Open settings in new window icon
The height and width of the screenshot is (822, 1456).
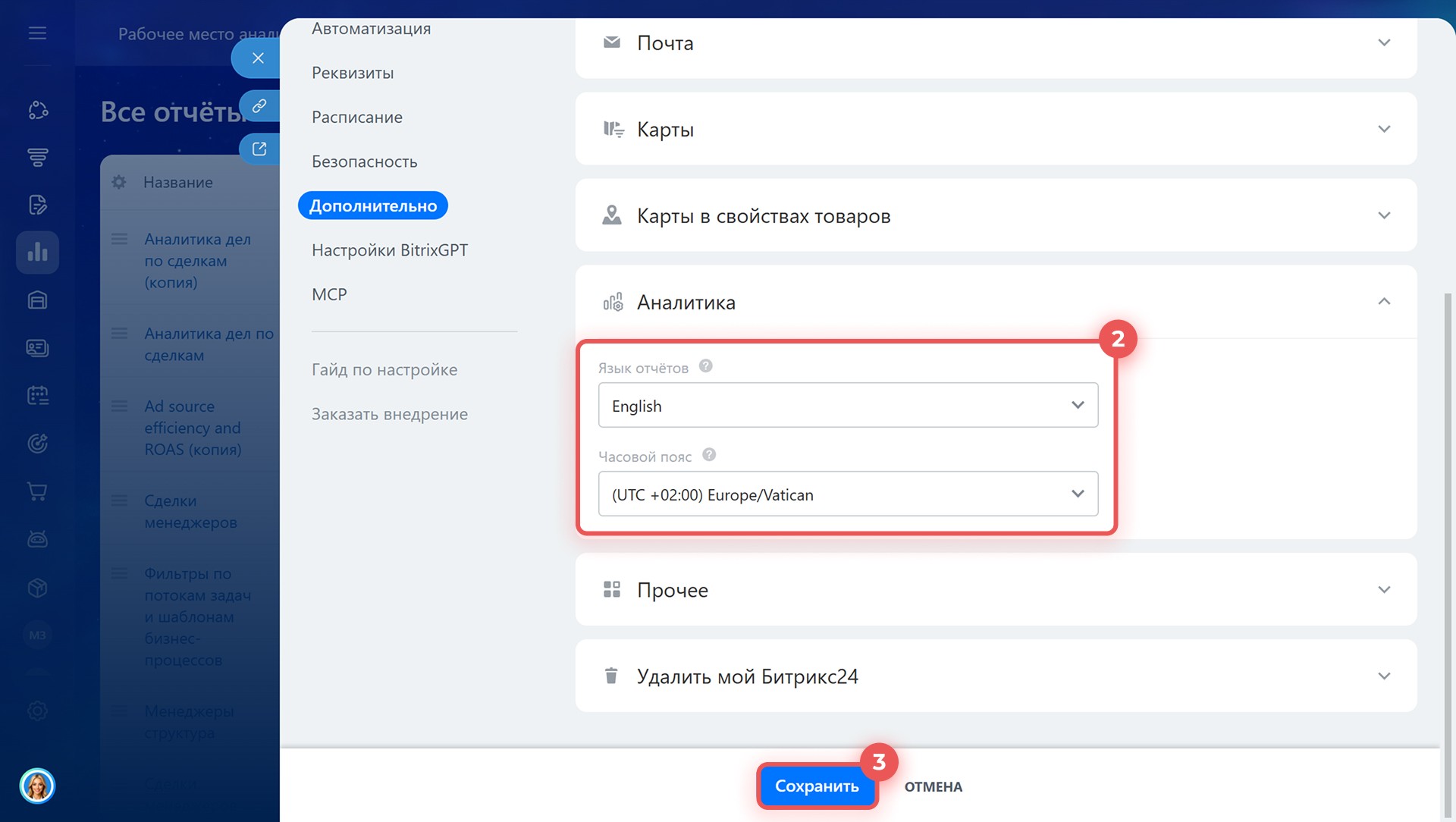(259, 149)
